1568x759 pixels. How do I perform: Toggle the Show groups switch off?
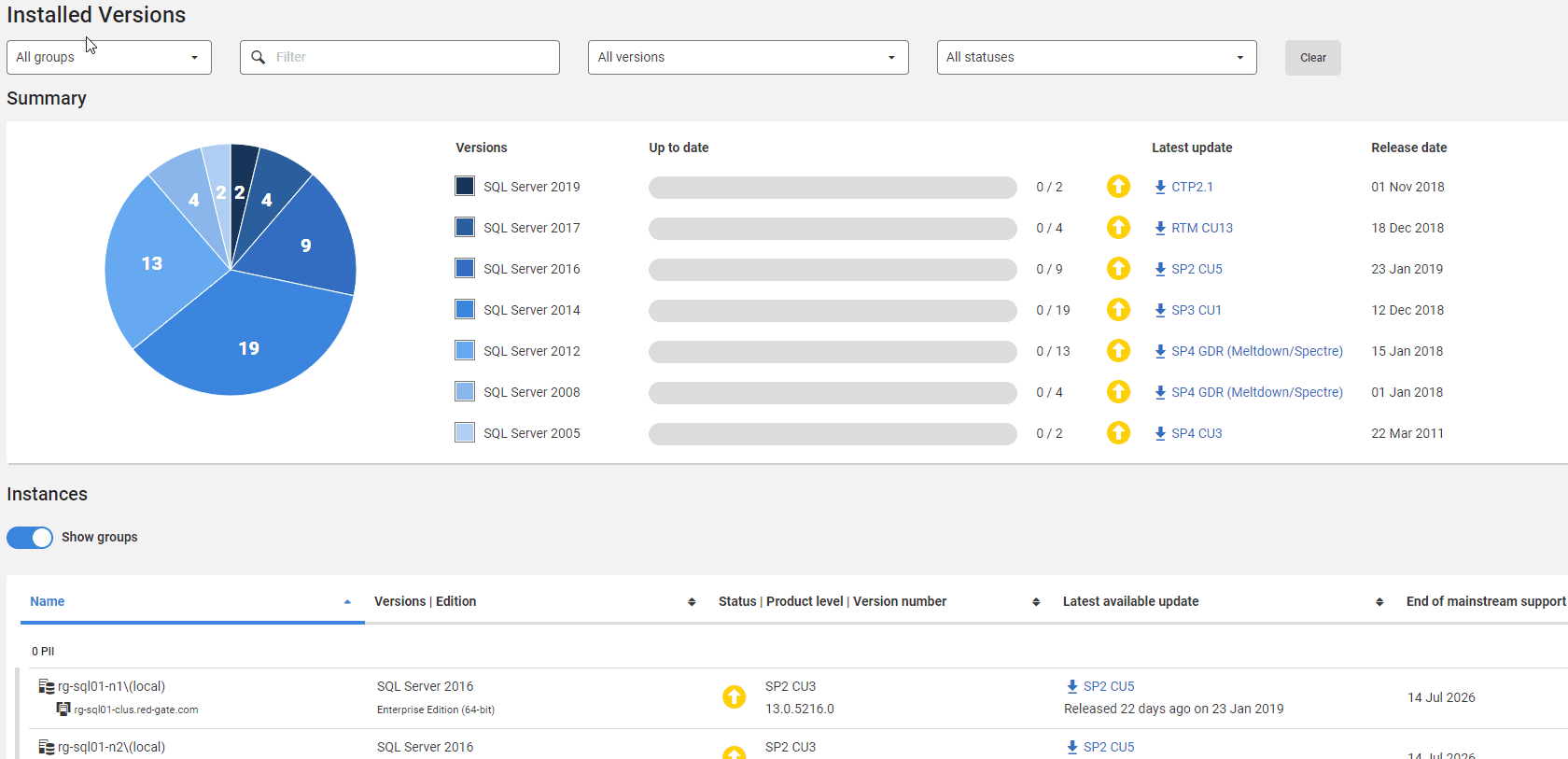tap(30, 538)
